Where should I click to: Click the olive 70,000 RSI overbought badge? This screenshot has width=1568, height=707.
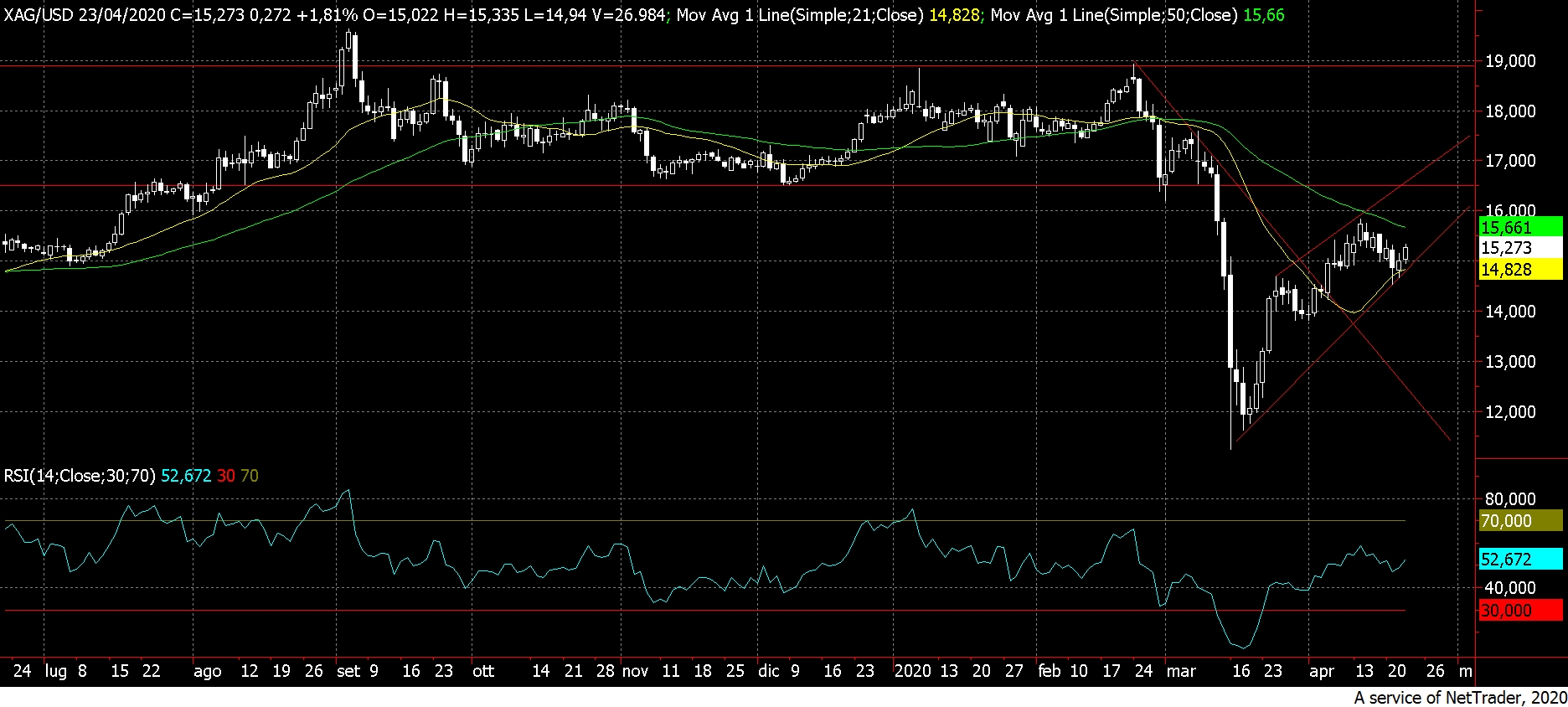click(x=1520, y=521)
